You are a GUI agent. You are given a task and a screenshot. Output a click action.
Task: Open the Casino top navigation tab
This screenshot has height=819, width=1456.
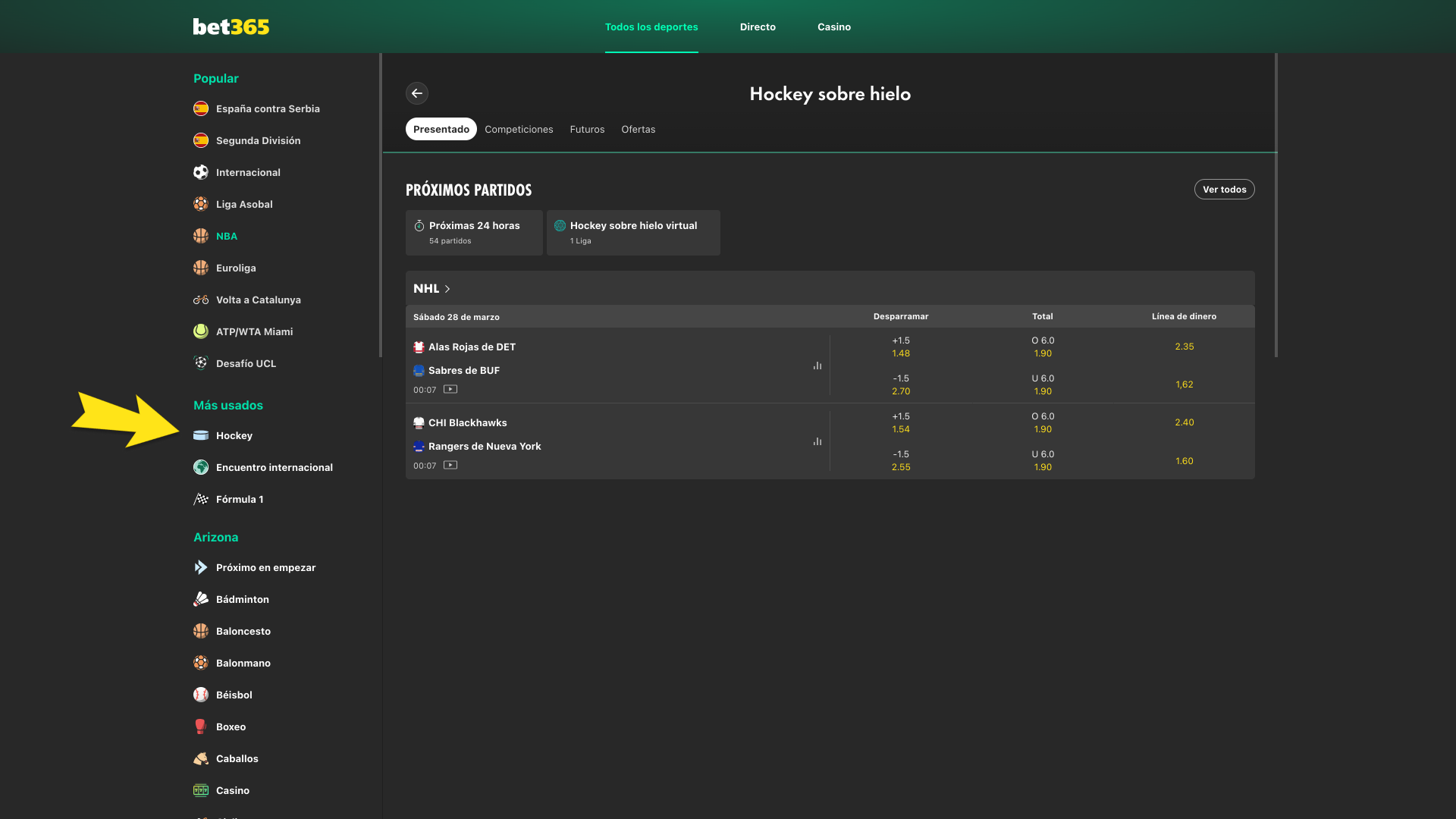coord(834,27)
